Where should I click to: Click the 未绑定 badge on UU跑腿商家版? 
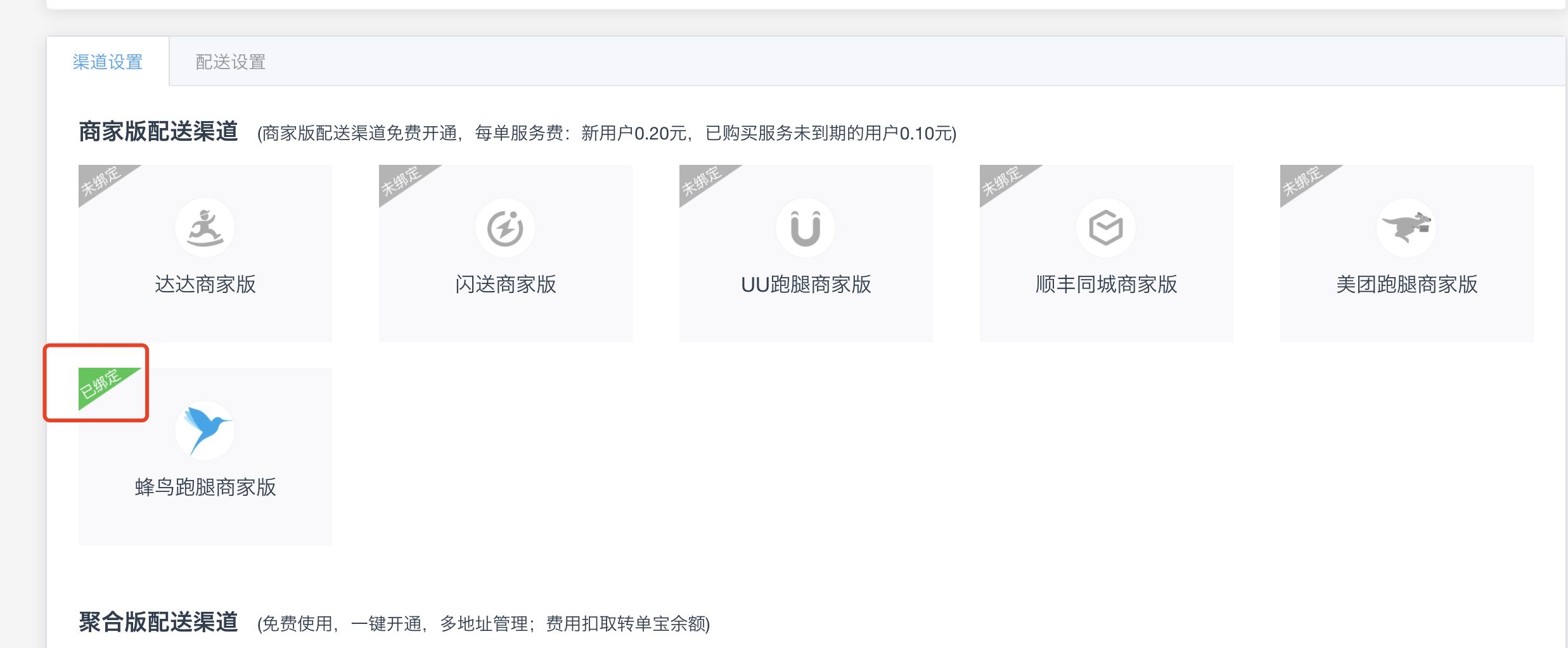point(701,181)
